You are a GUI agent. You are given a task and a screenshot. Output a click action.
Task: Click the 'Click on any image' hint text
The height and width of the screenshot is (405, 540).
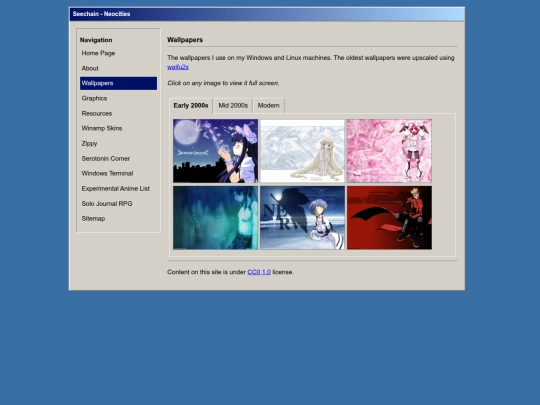coord(223,83)
